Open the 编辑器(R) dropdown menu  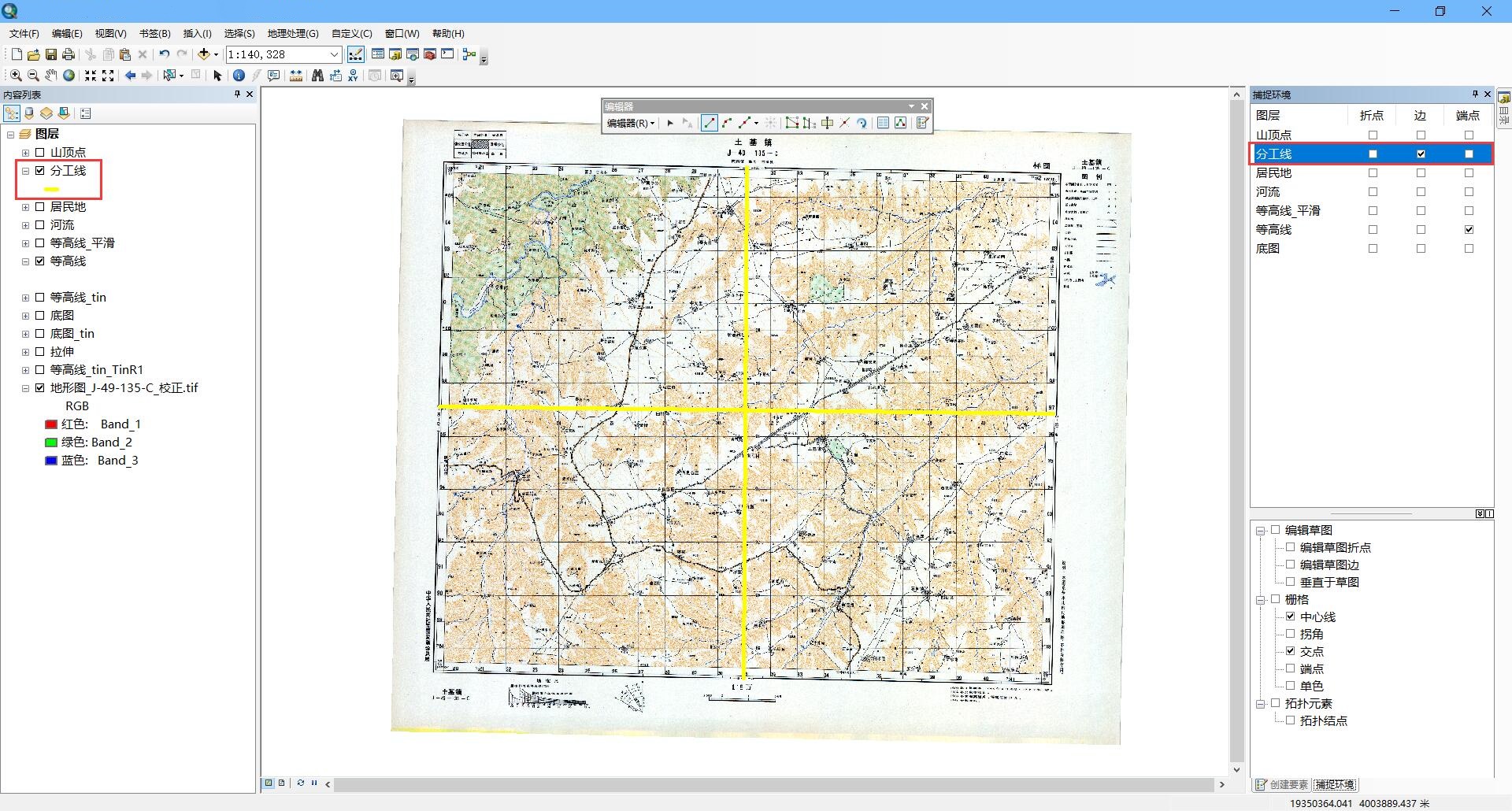click(629, 123)
